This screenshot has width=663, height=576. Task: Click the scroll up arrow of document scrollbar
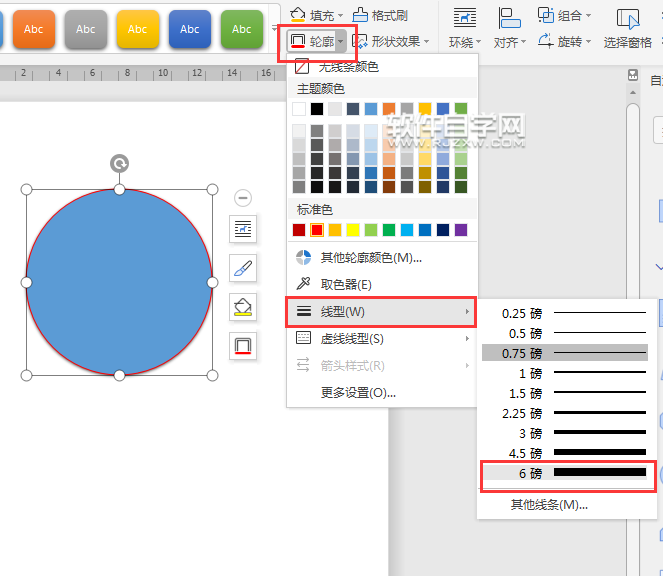(633, 92)
